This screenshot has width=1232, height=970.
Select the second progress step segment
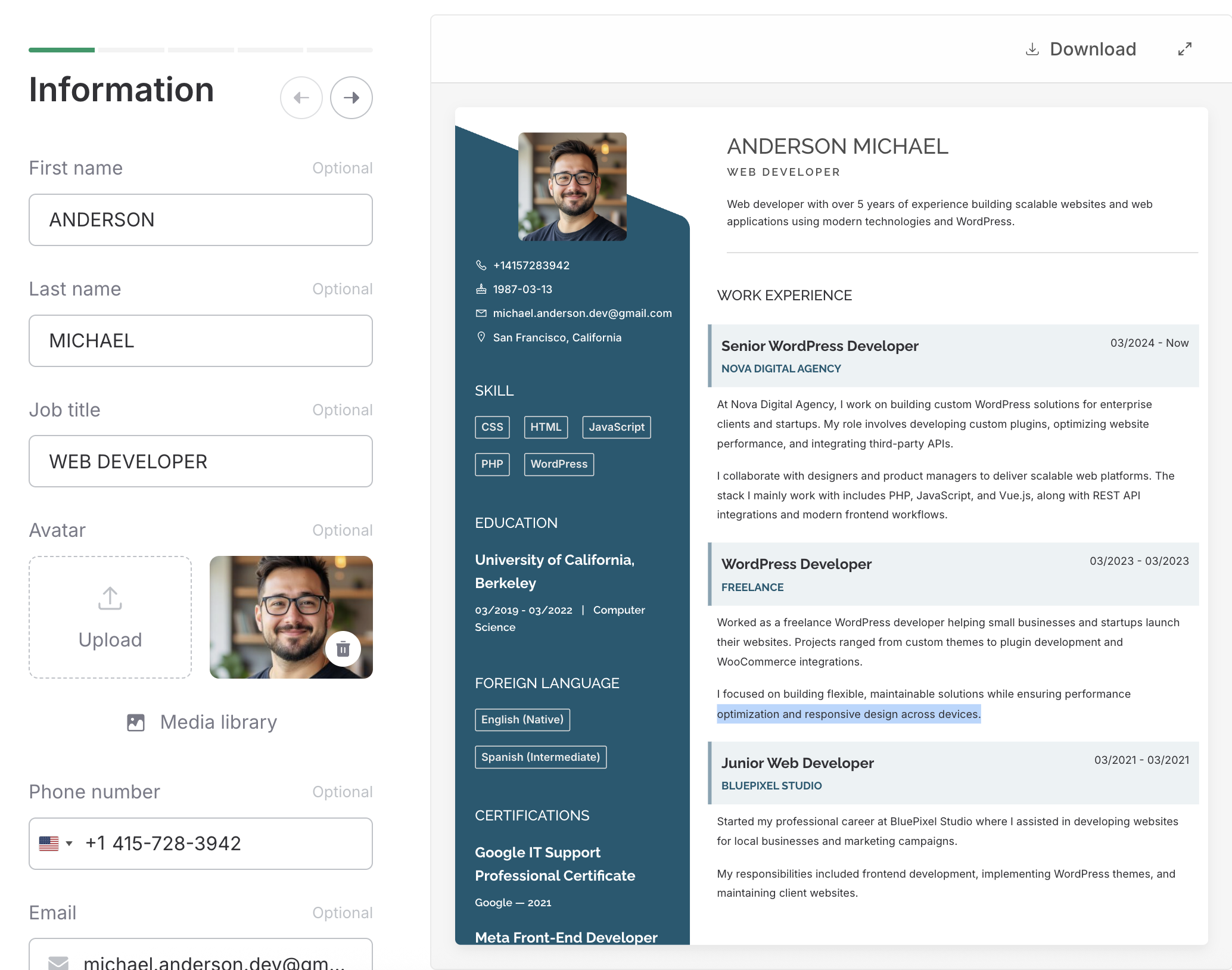coord(131,50)
